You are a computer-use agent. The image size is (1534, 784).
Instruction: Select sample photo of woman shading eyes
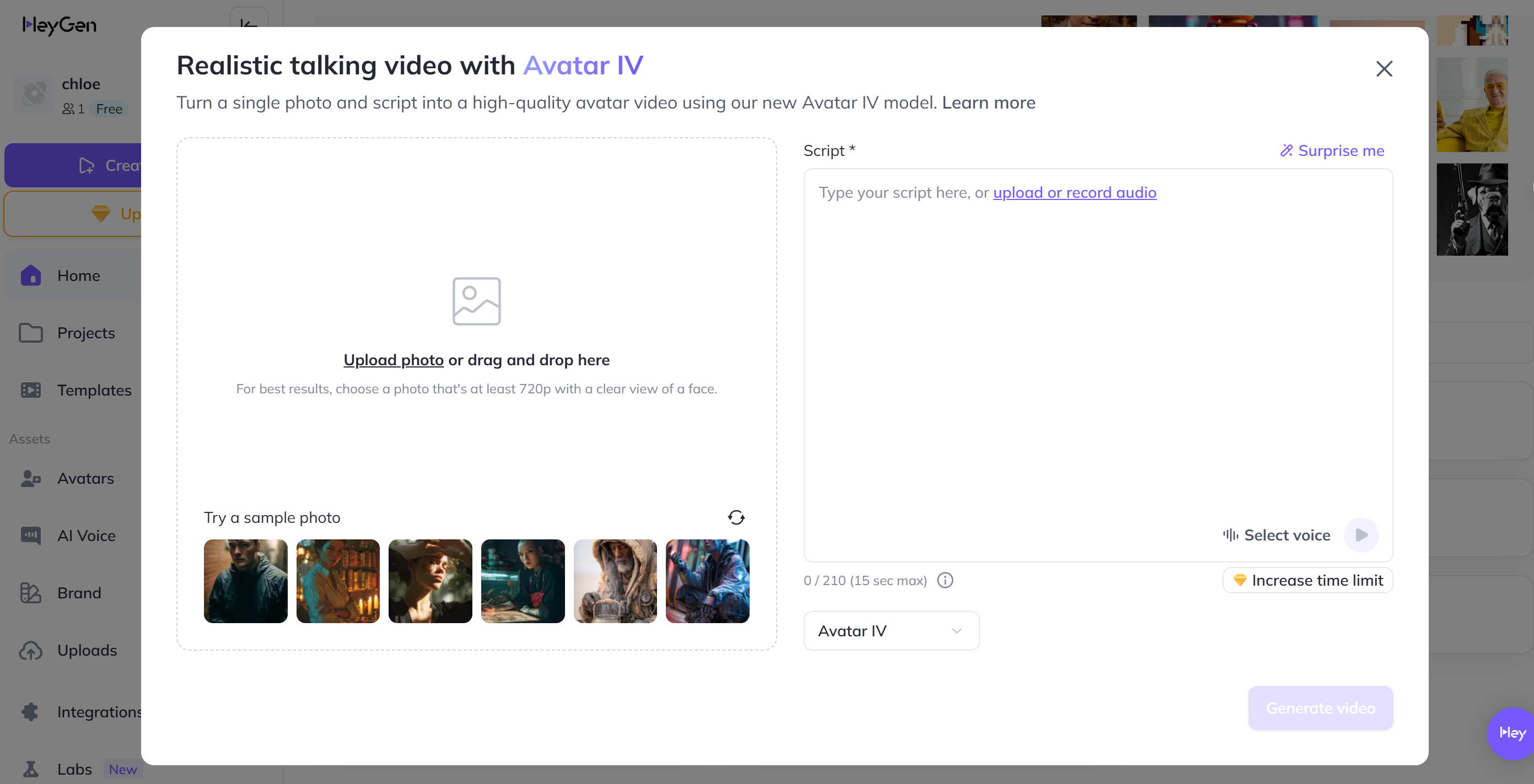(x=430, y=581)
